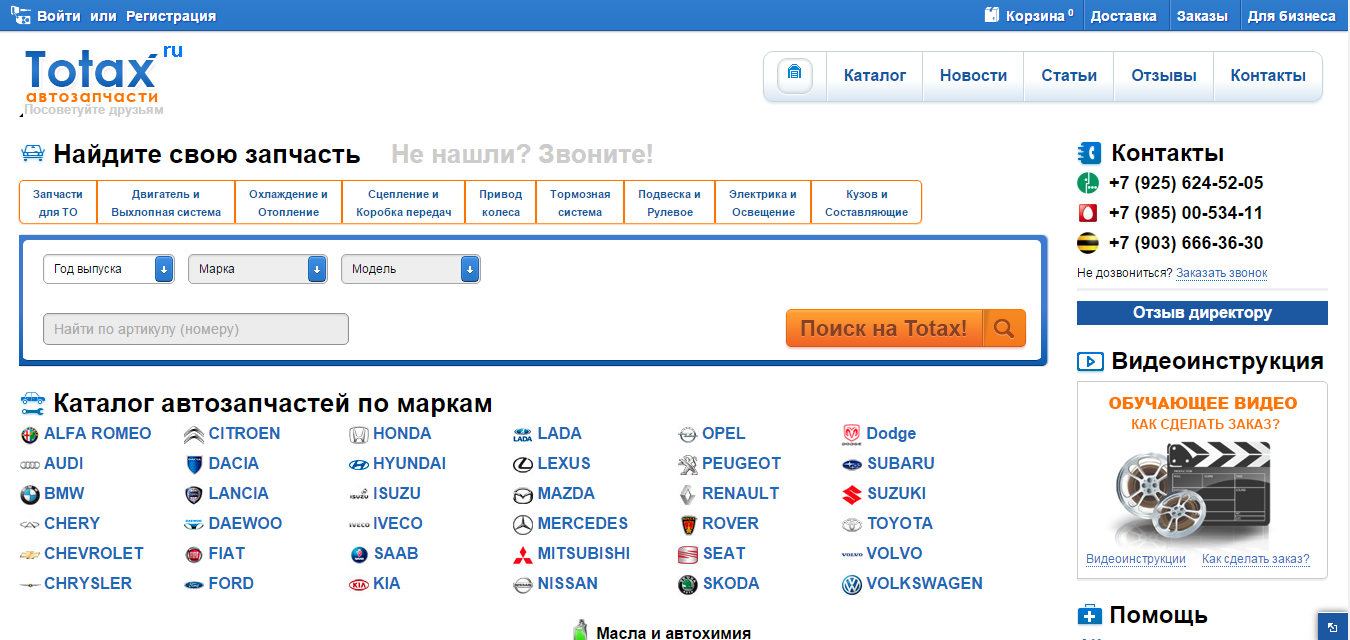Click the magnifier icon beside search button

[1004, 328]
